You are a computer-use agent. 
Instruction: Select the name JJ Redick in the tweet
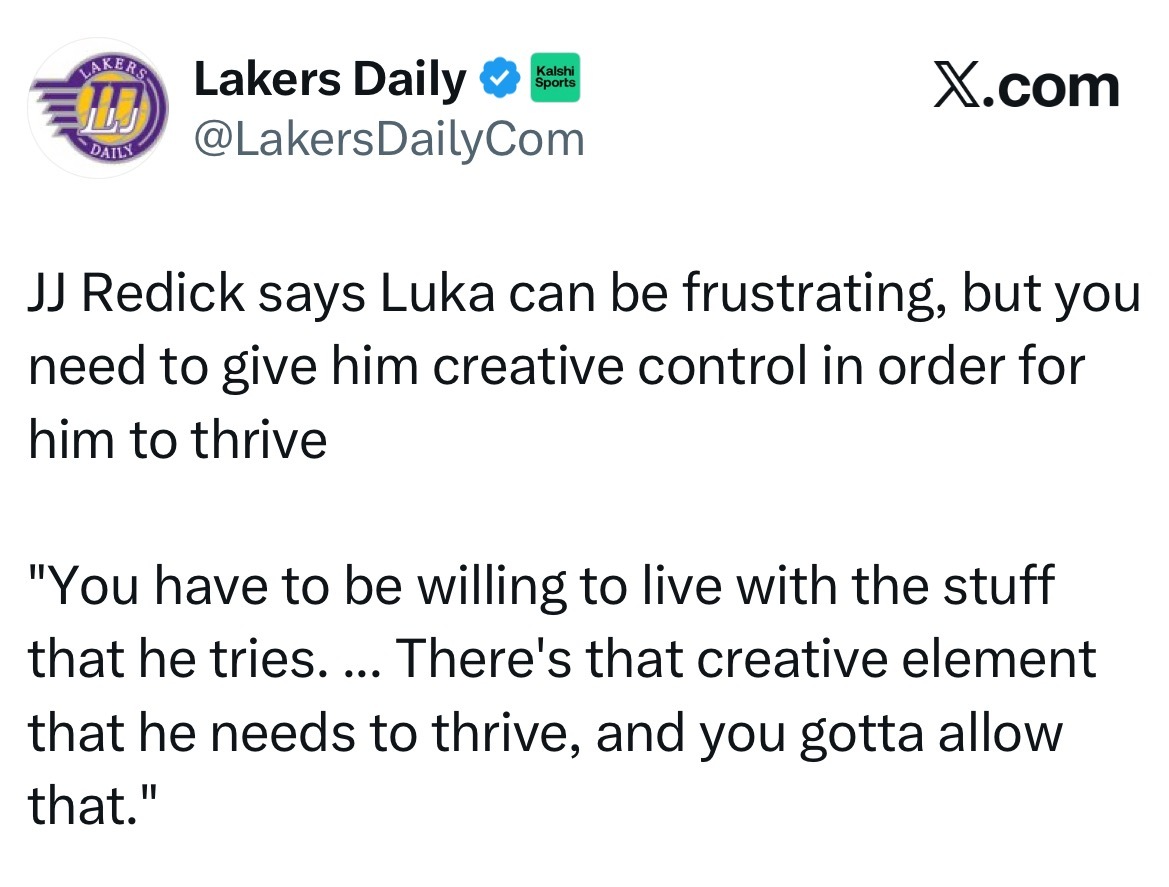[x=136, y=293]
